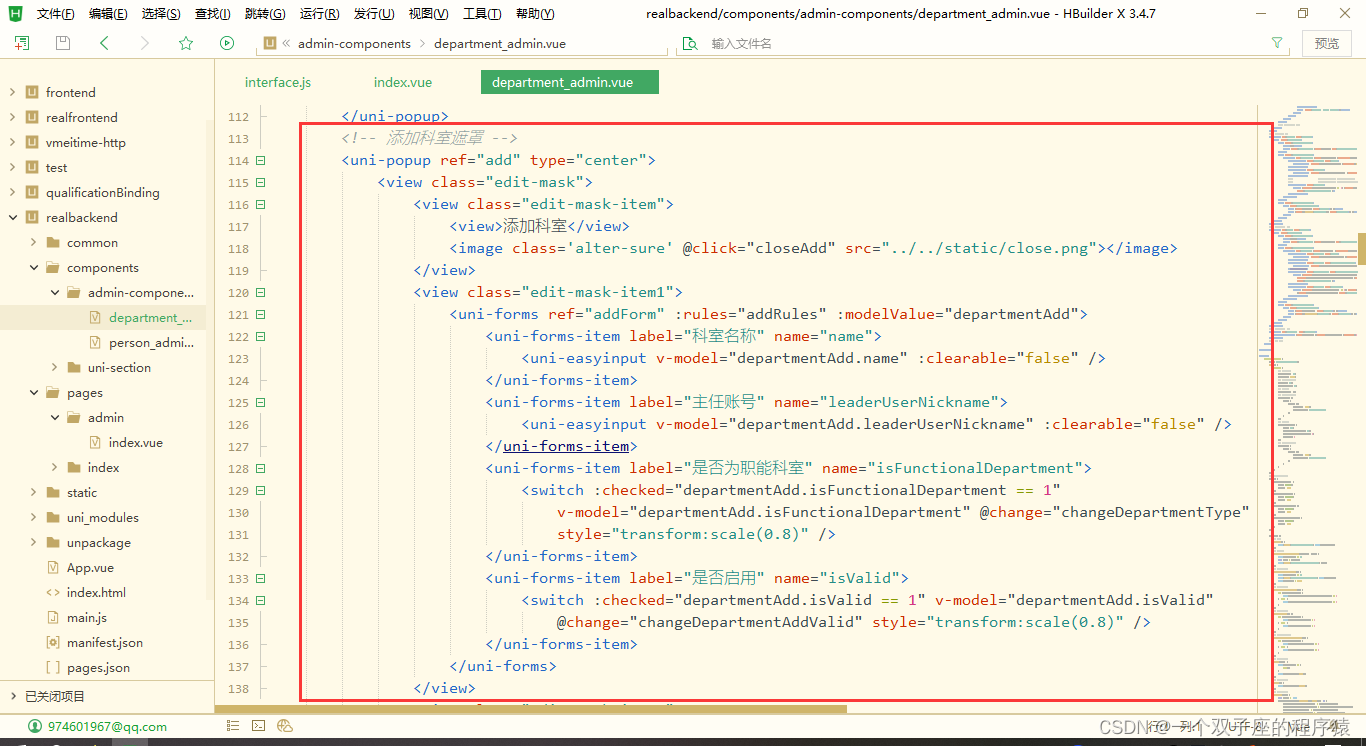Fold the code block at line 133
Image resolution: width=1366 pixels, height=746 pixels.
point(261,579)
